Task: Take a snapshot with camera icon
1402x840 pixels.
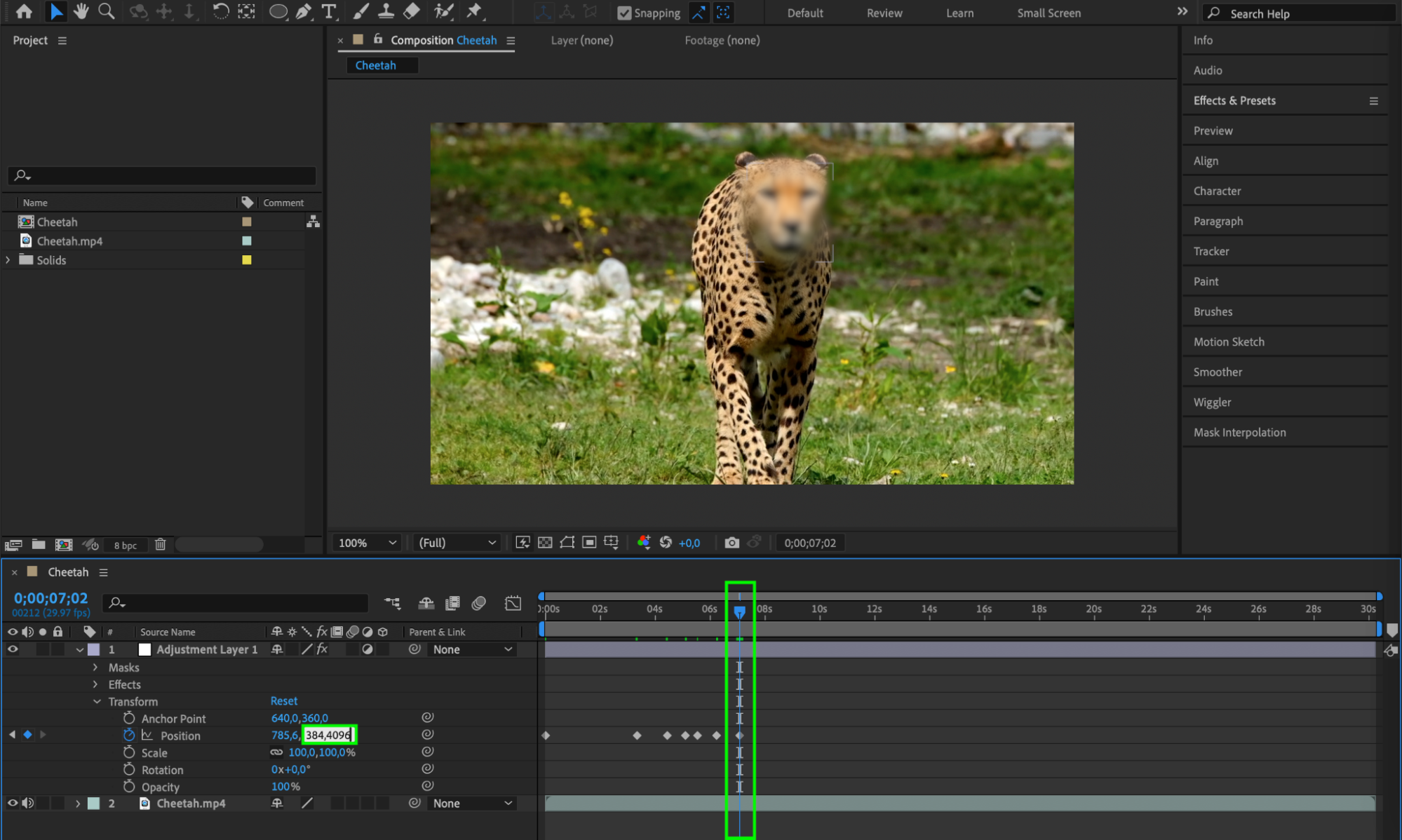Action: point(732,543)
